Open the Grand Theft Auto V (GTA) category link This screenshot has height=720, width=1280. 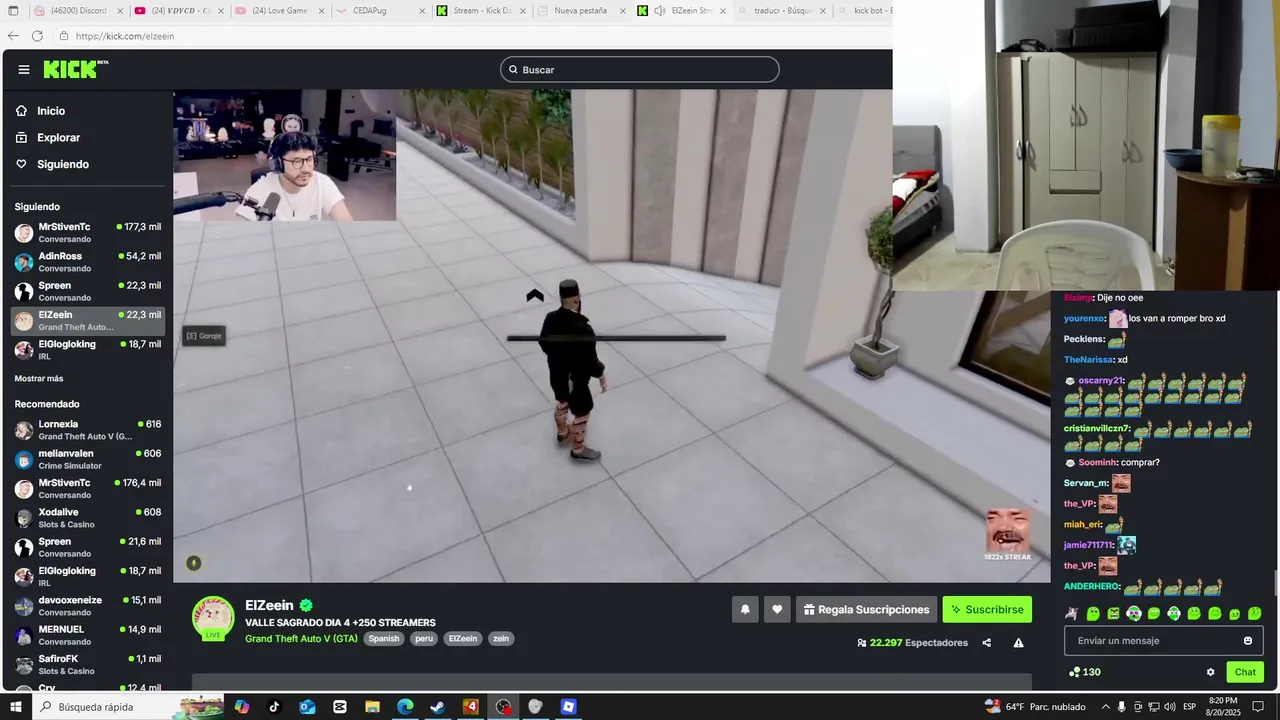[x=301, y=638]
